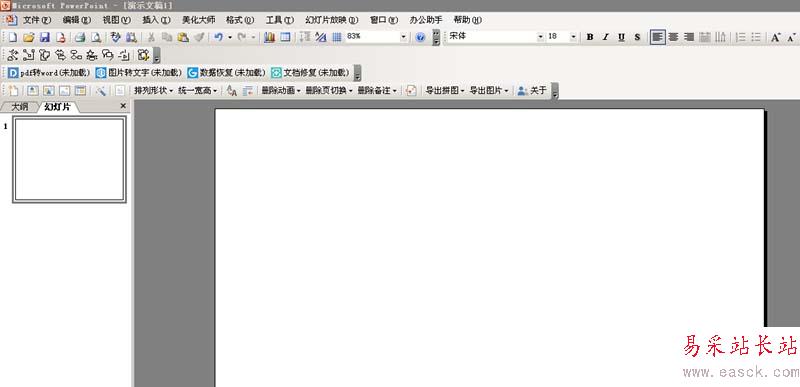Select Align Right
Viewport: 800px width, 387px height.
689,37
